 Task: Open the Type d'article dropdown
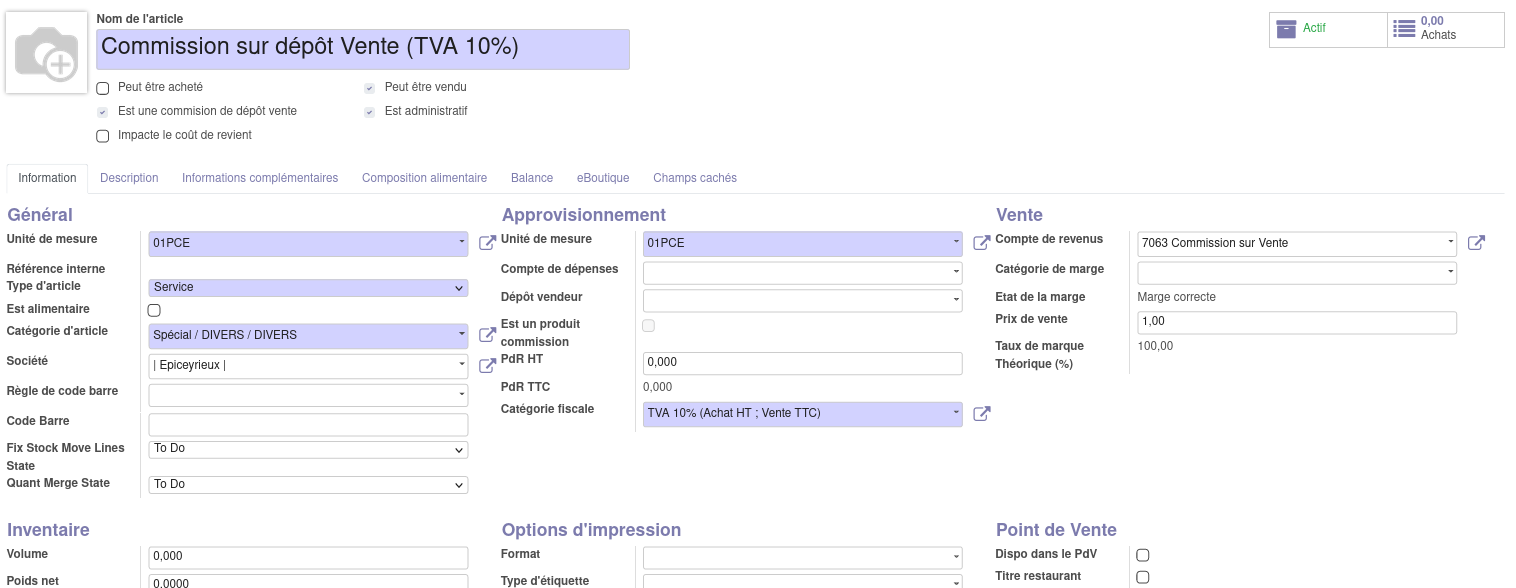(x=308, y=288)
